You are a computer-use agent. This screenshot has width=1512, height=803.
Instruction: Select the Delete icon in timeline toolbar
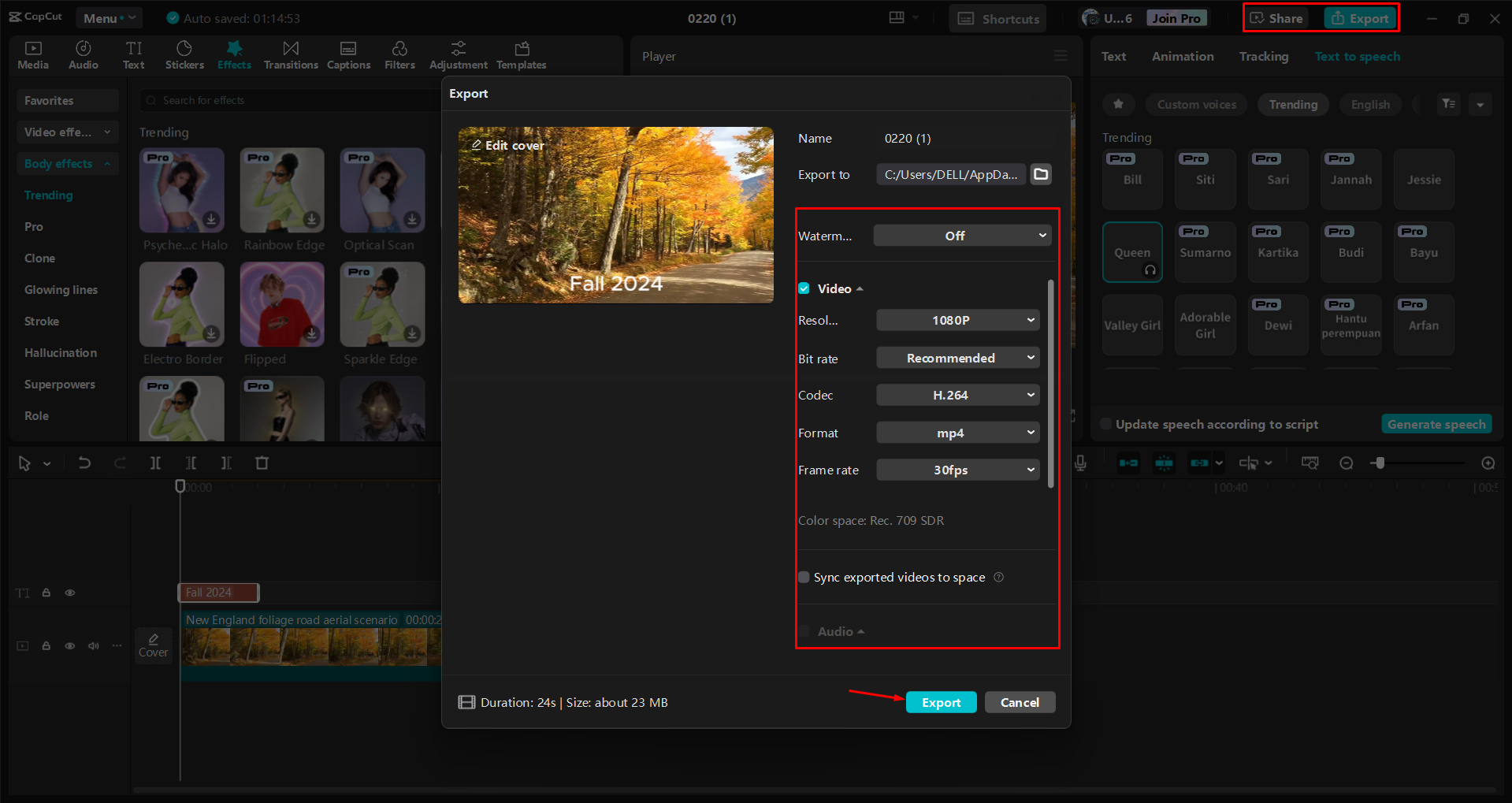pyautogui.click(x=262, y=463)
